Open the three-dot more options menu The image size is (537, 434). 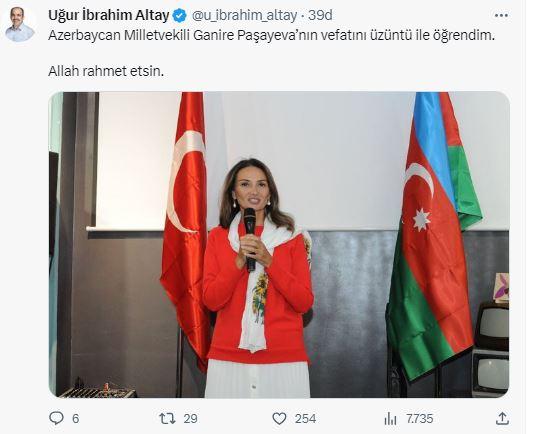click(501, 15)
